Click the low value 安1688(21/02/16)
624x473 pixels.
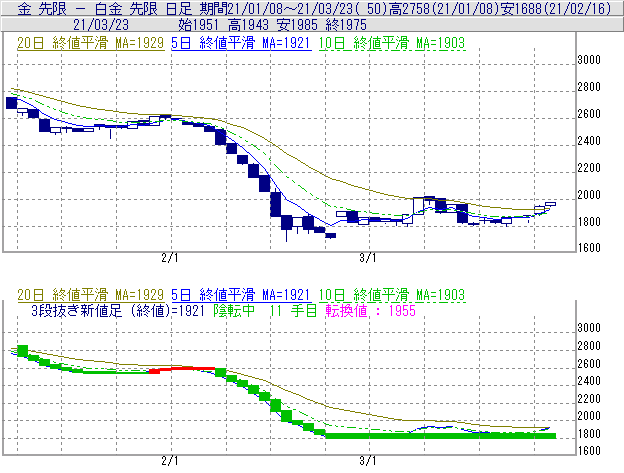(x=556, y=9)
